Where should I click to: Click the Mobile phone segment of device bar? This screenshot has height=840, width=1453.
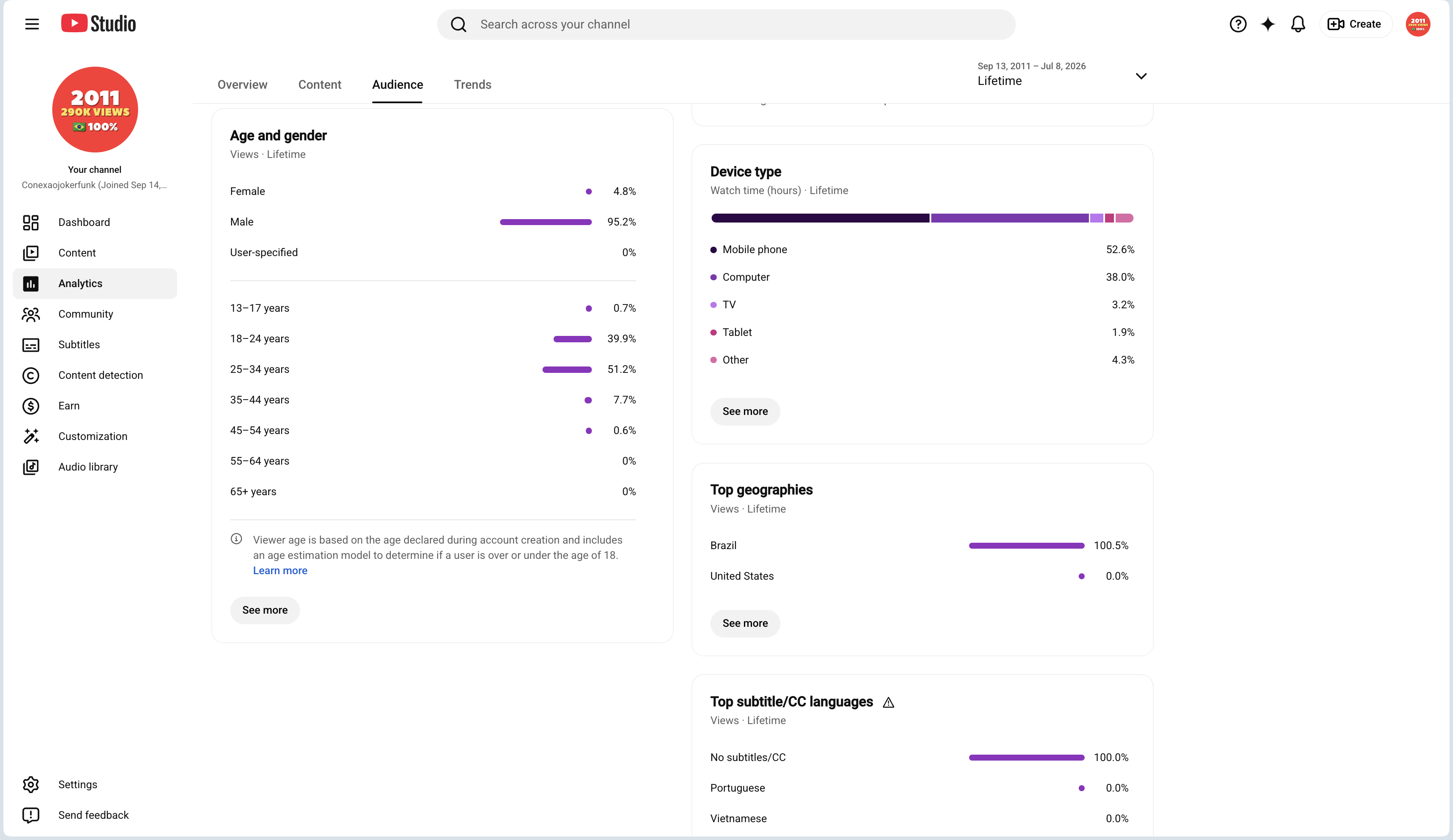[820, 218]
